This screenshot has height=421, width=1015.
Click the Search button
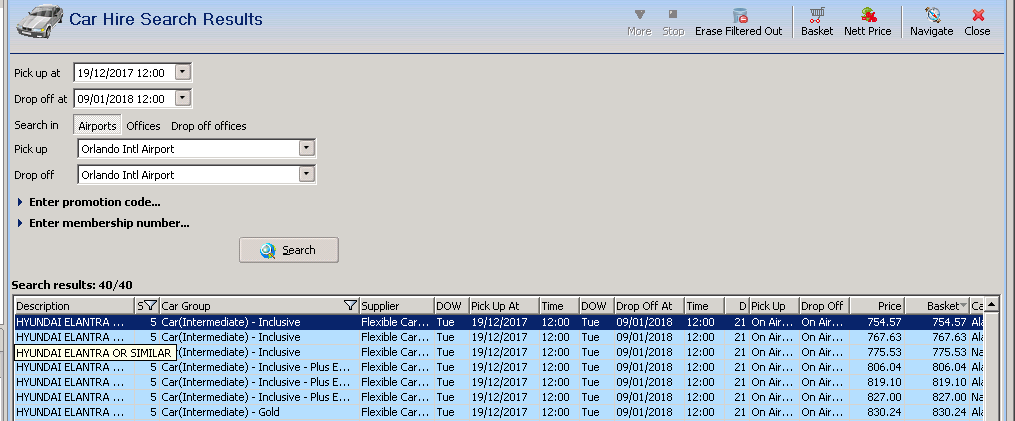[289, 250]
